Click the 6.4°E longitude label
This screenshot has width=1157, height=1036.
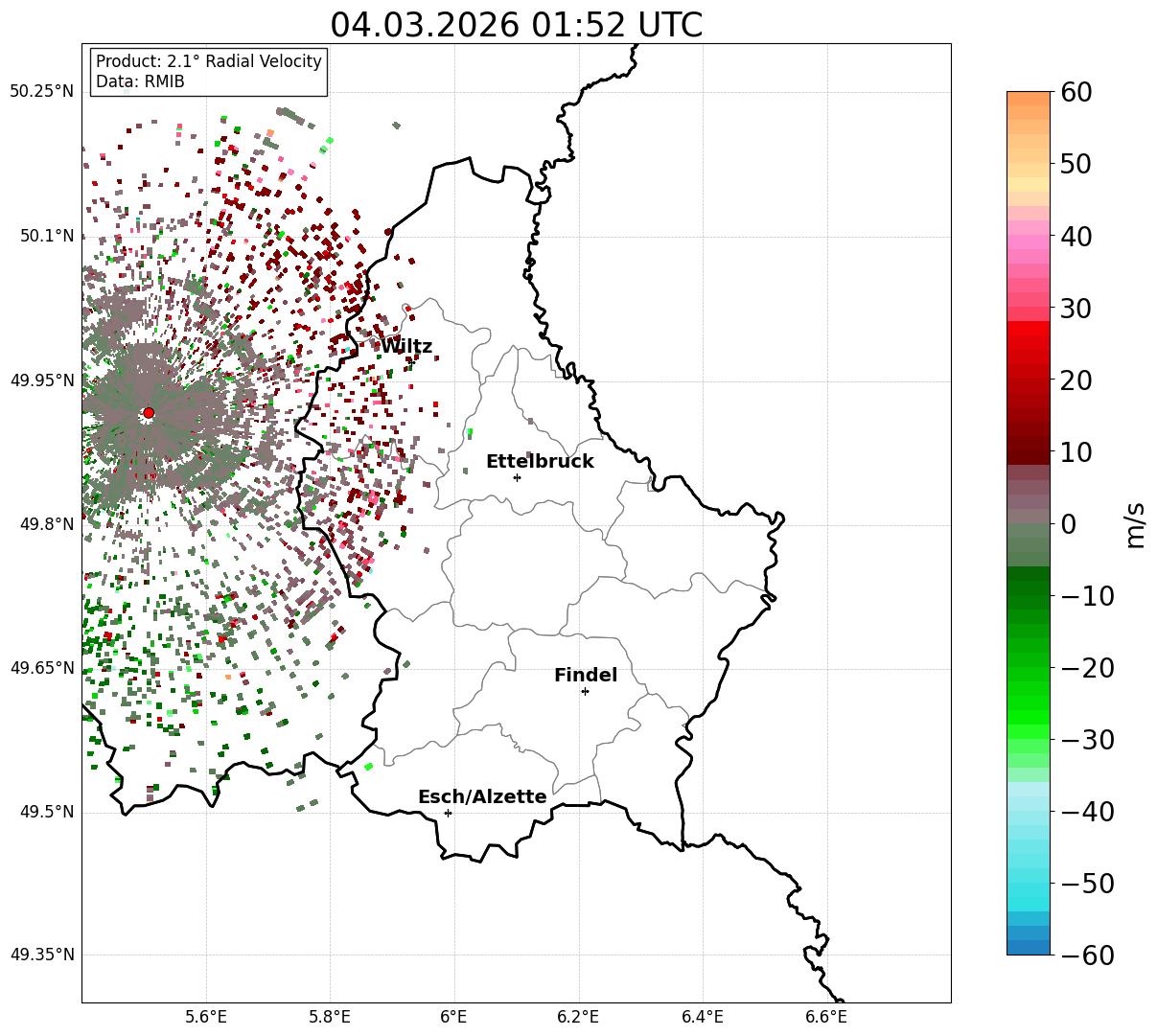pos(703,1017)
